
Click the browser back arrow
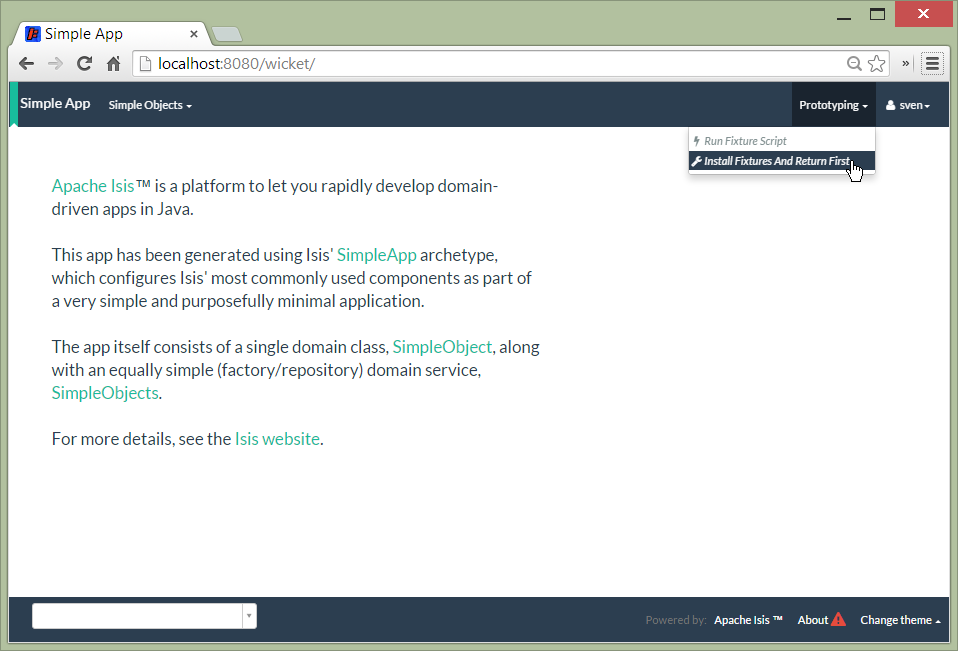(x=27, y=63)
